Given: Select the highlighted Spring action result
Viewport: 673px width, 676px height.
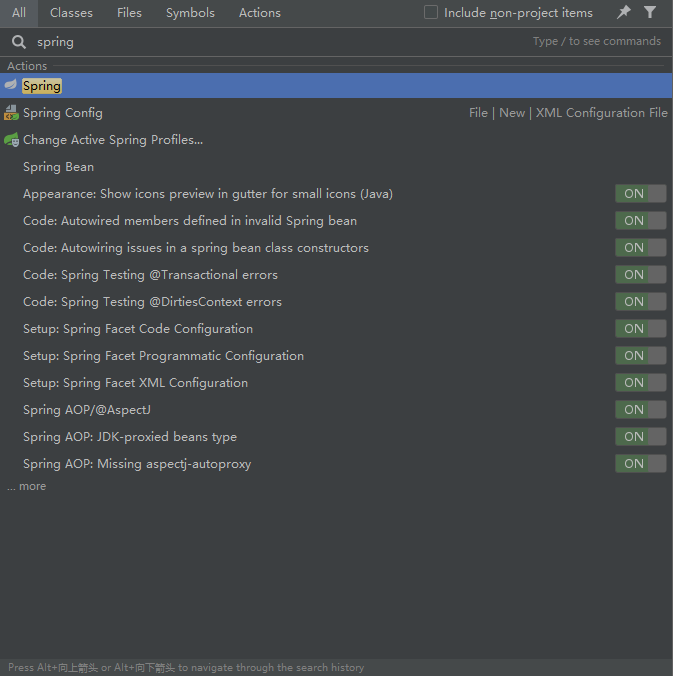Looking at the screenshot, I should pyautogui.click(x=336, y=85).
